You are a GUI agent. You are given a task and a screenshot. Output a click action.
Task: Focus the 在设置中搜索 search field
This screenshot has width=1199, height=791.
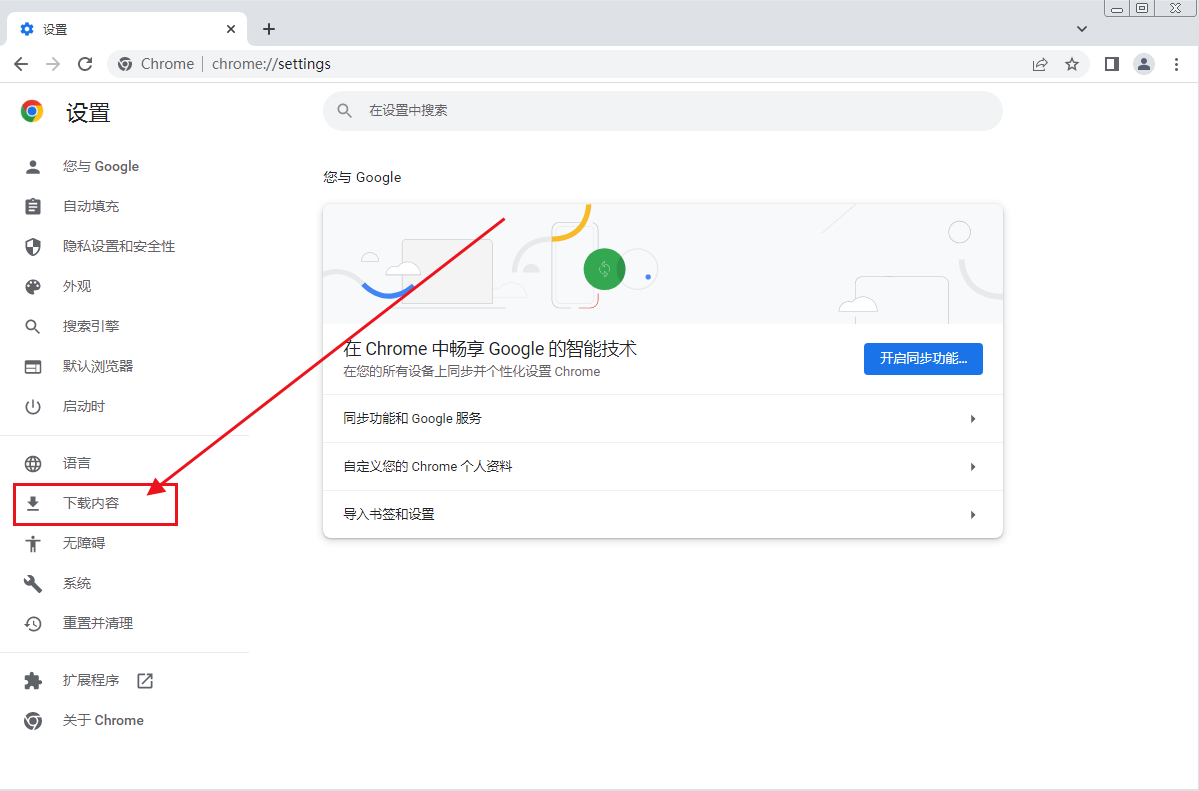(663, 111)
